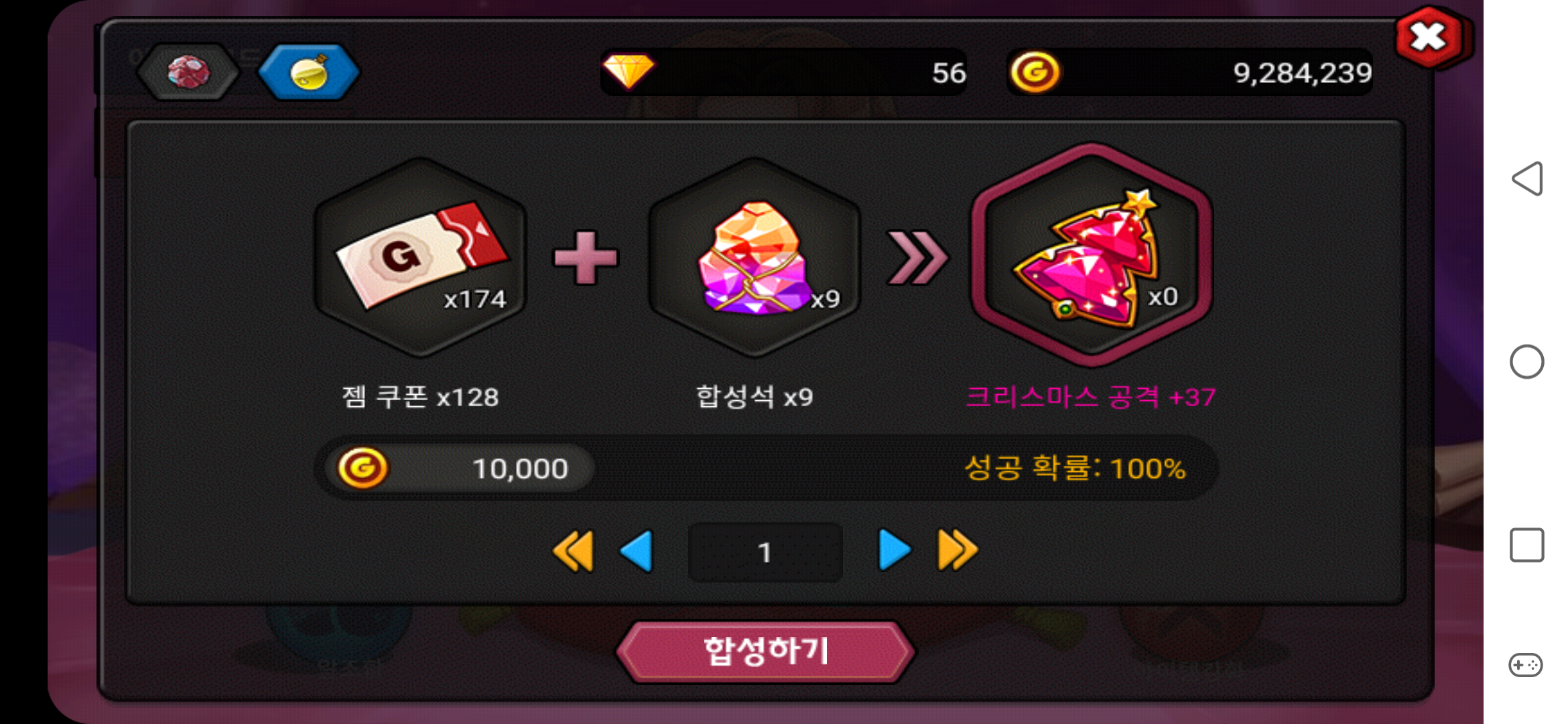
Task: Tap Android back triangle button
Action: (1527, 178)
